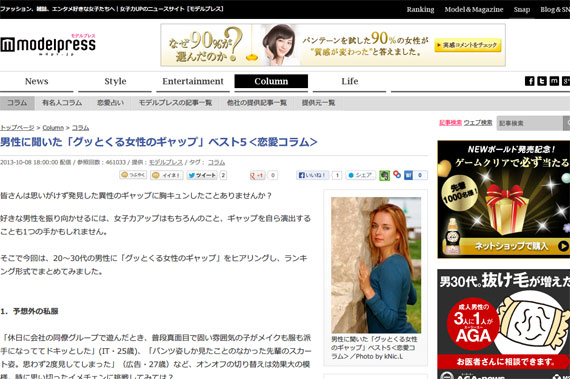Viewport: 570px width, 379px height.
Task: Focus the 記事検索 search input field
Action: click(x=530, y=123)
